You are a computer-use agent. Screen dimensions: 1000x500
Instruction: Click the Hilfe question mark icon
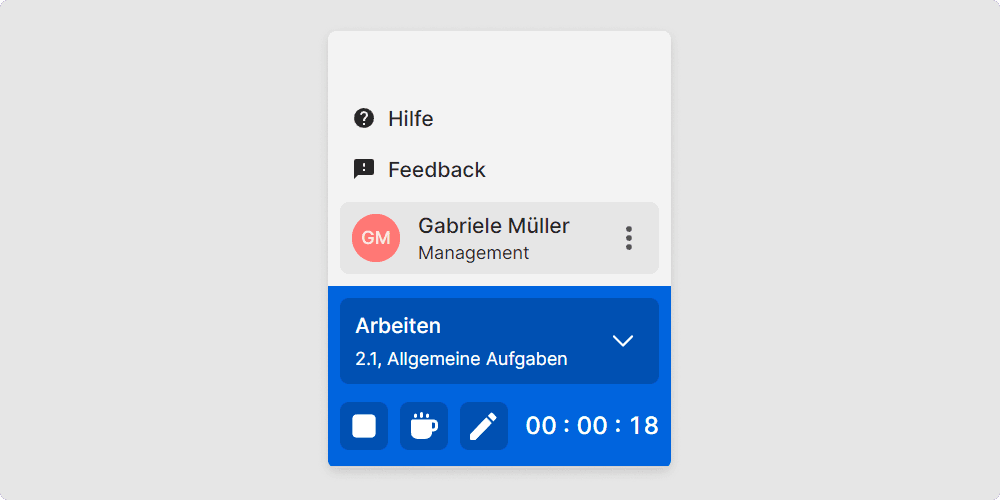[364, 119]
